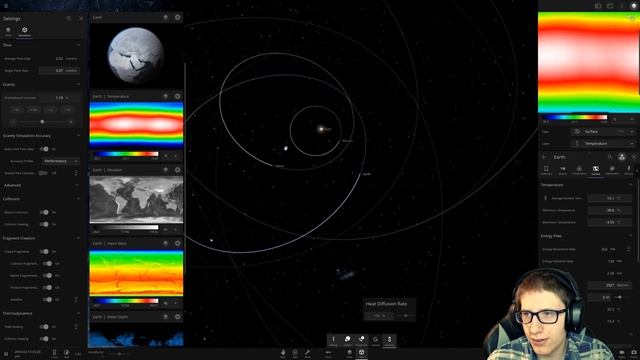Toggle the Gravity Tree Calculation switch
This screenshot has width=640, height=360.
click(x=42, y=173)
